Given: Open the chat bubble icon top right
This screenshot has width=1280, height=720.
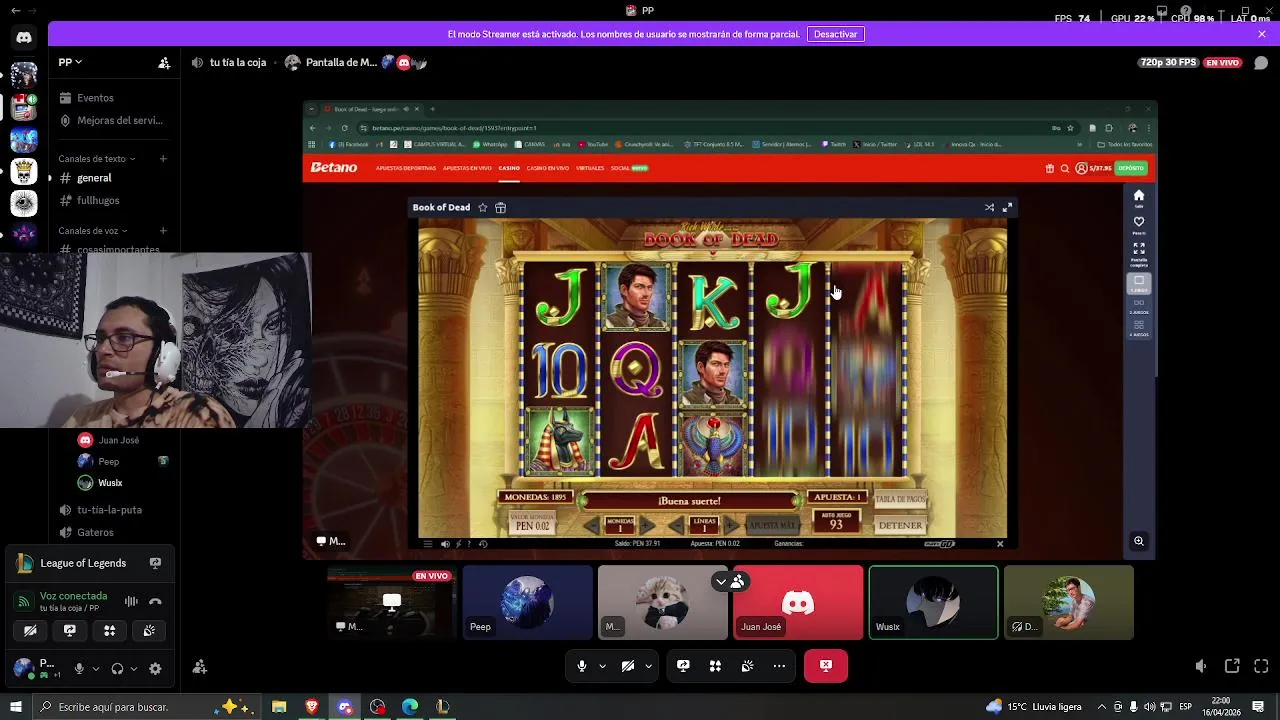Looking at the screenshot, I should tap(1260, 62).
